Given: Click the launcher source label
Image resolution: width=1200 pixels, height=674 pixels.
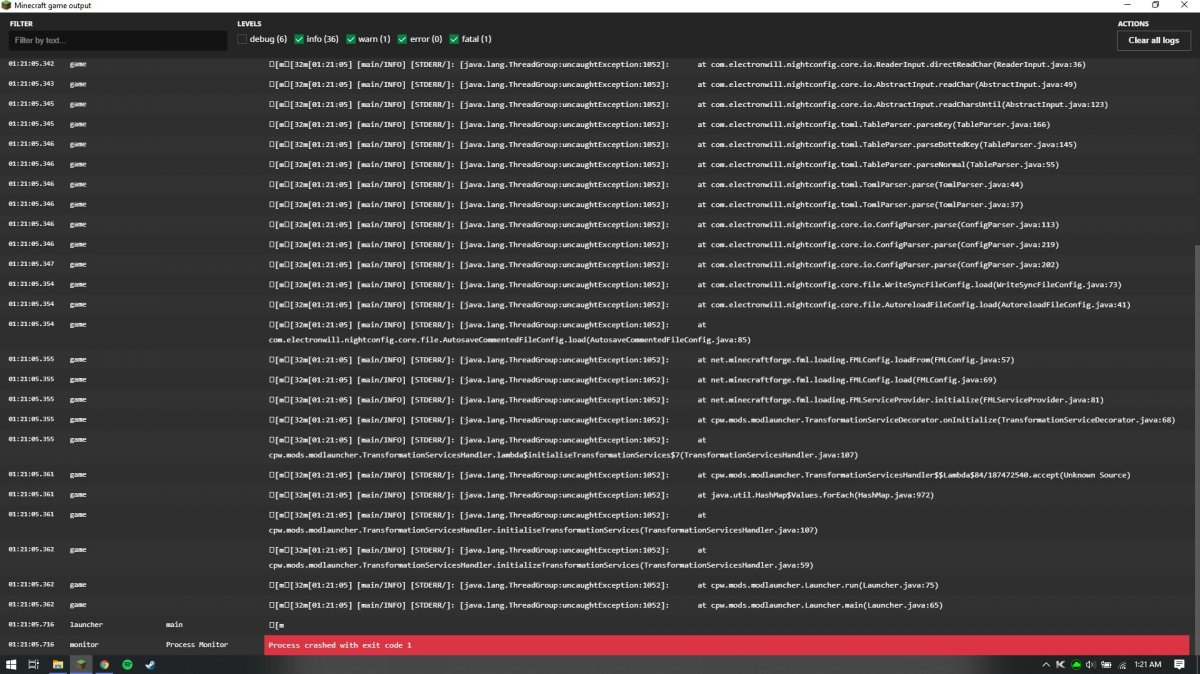Looking at the screenshot, I should (x=86, y=625).
